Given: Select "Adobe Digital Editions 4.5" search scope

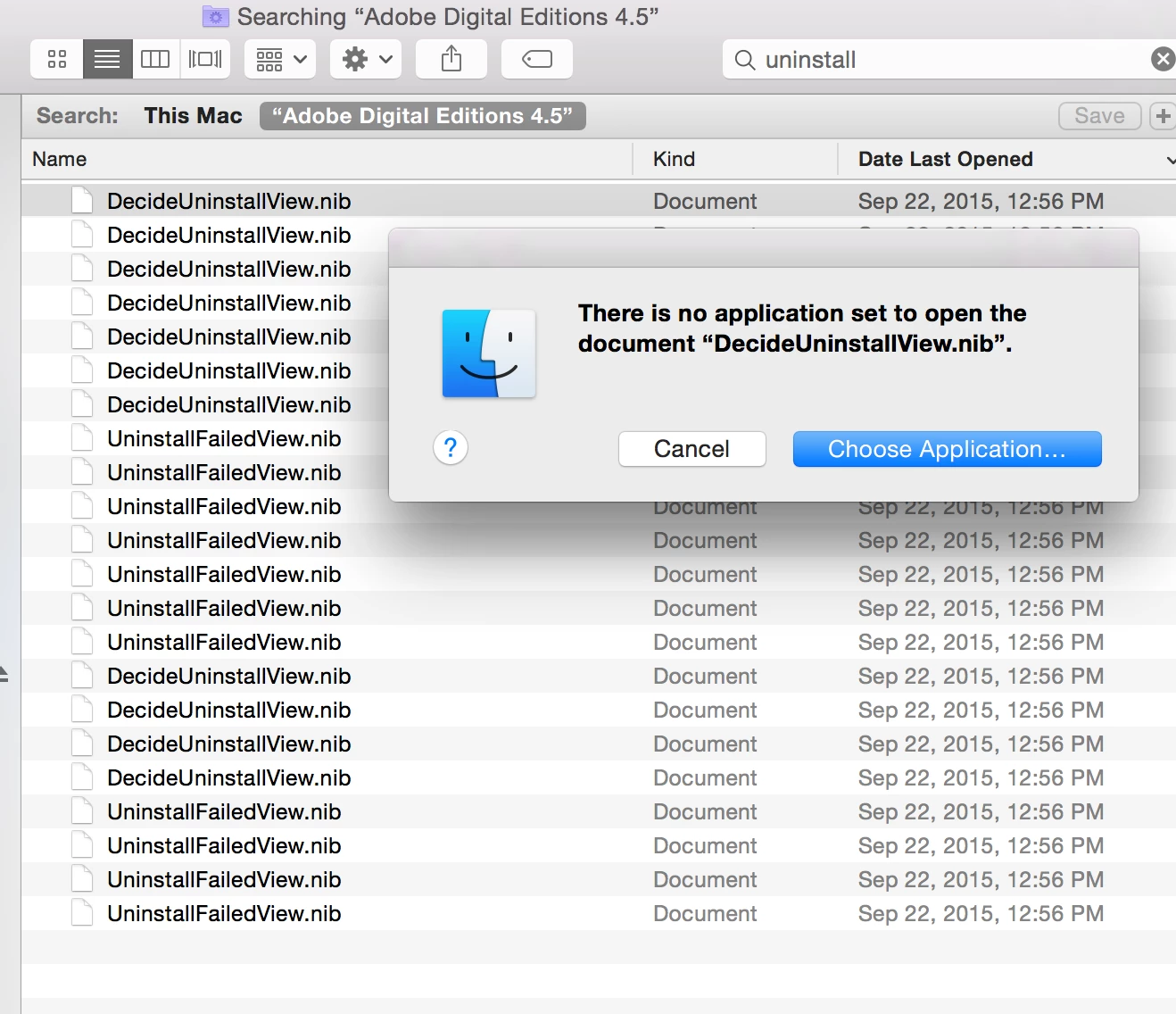Looking at the screenshot, I should point(423,116).
